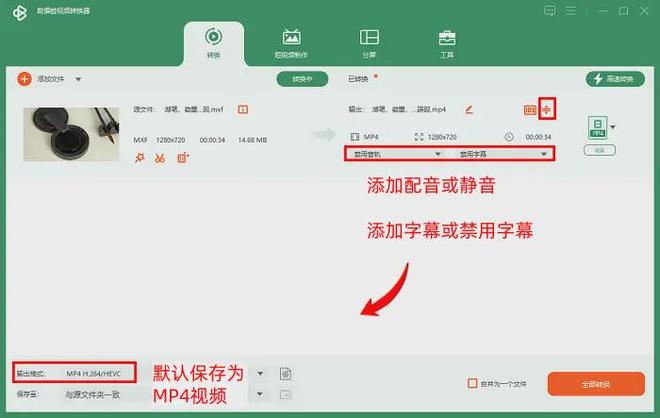The image size is (660, 418).
Task: Expand the 添加文件 dropdown arrow
Action: (78, 79)
